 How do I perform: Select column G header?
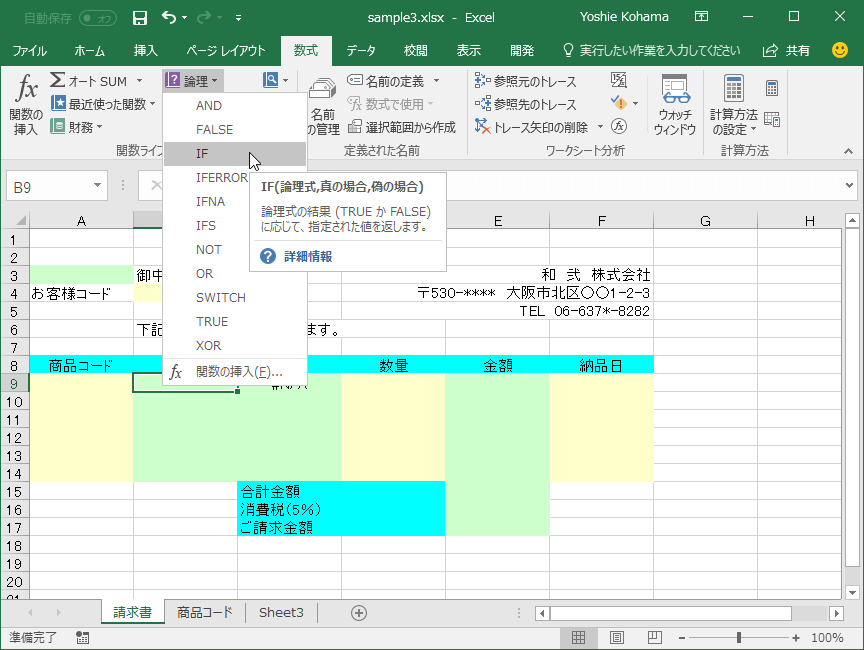[705, 221]
